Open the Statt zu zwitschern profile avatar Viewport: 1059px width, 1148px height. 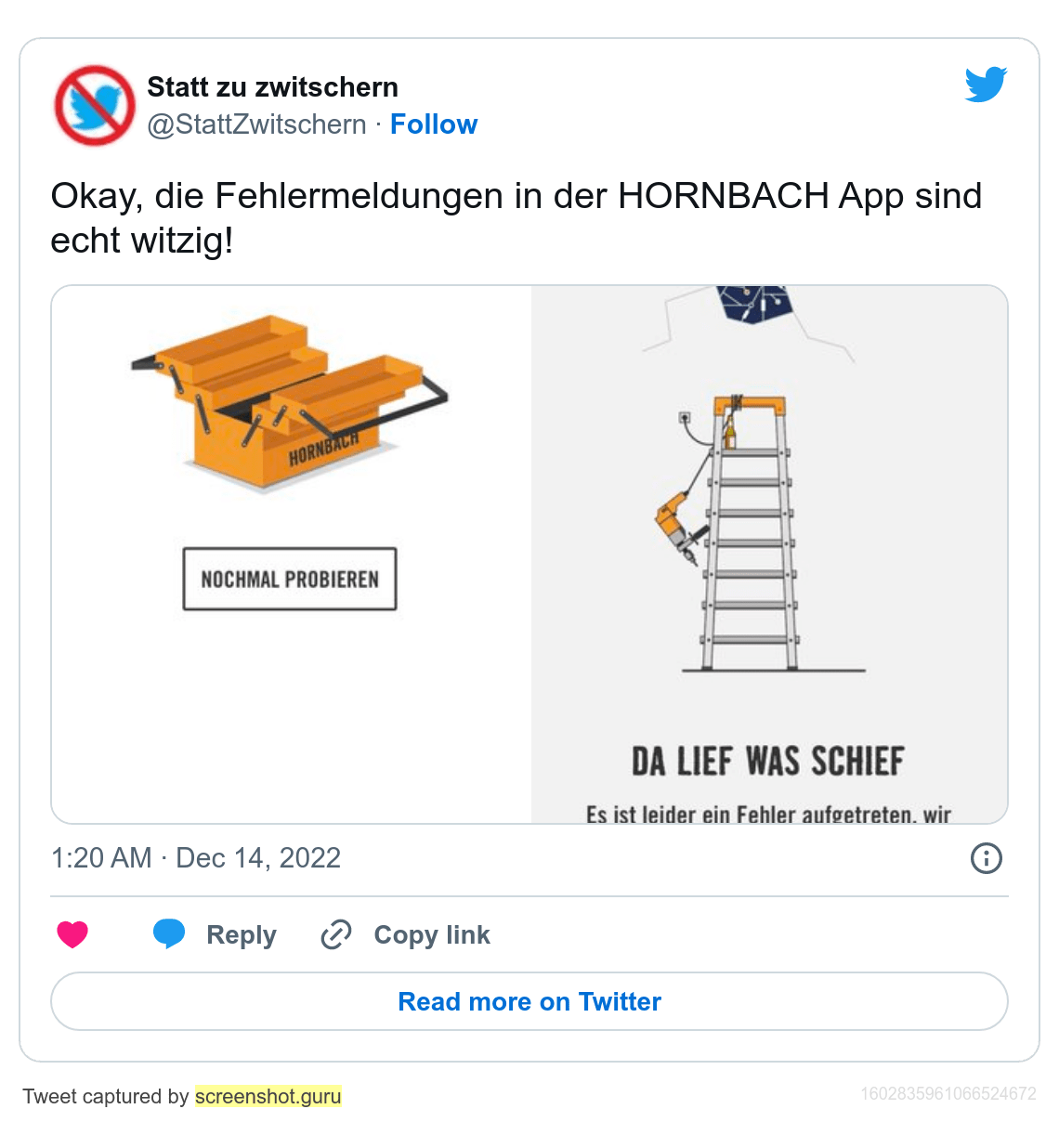(95, 105)
